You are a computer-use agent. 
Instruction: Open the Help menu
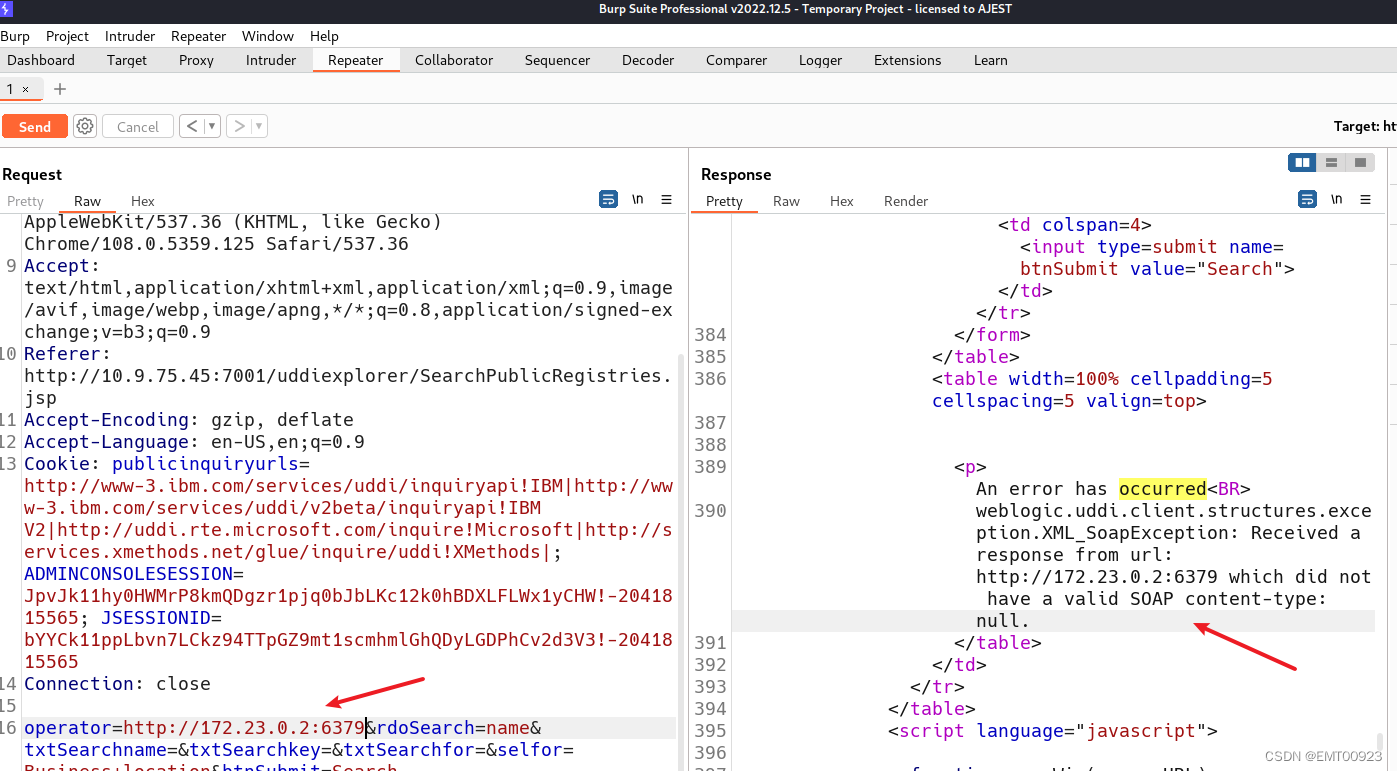click(x=324, y=36)
